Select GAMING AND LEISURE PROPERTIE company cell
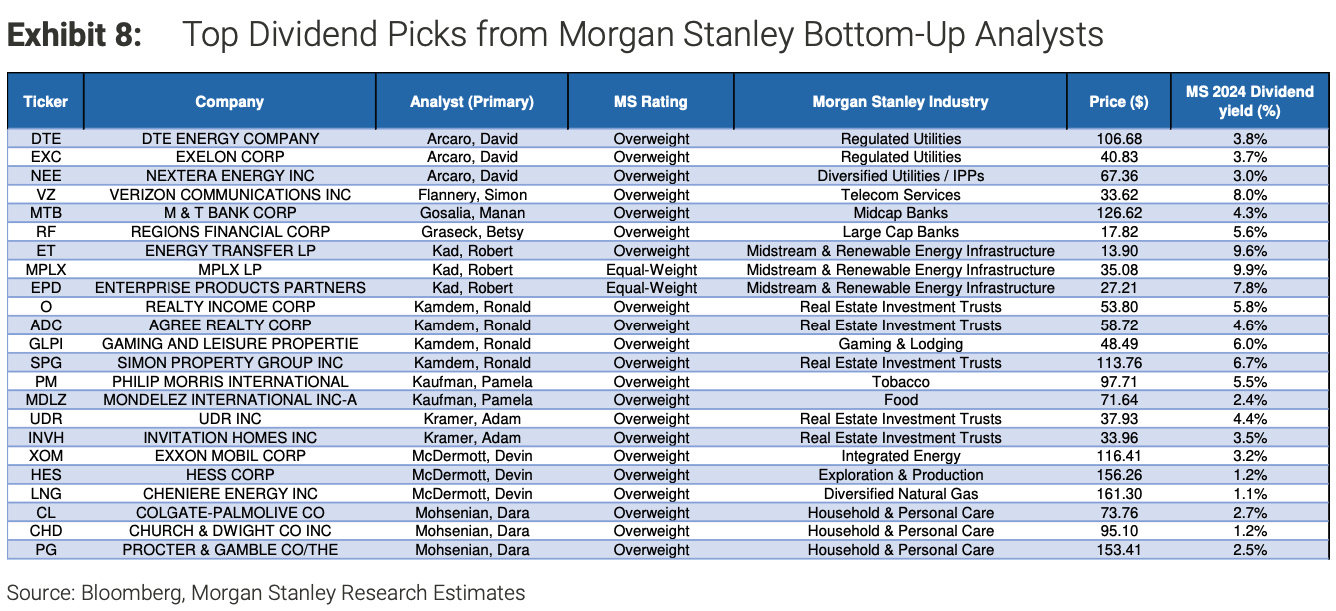Image resolution: width=1336 pixels, height=611 pixels. [229, 344]
